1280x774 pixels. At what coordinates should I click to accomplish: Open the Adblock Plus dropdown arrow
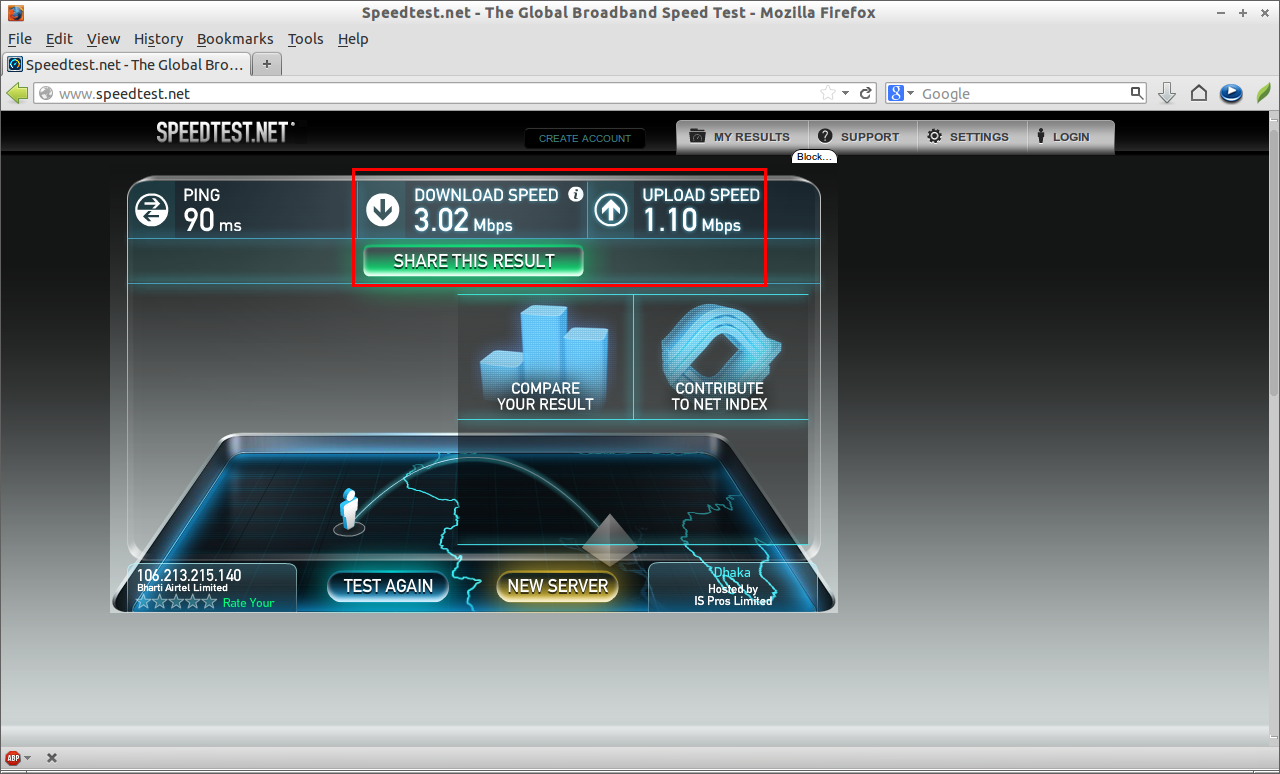pyautogui.click(x=27, y=758)
